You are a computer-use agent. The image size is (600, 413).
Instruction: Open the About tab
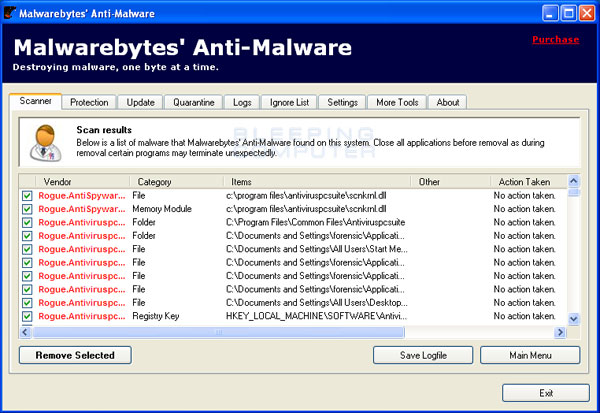pos(448,103)
